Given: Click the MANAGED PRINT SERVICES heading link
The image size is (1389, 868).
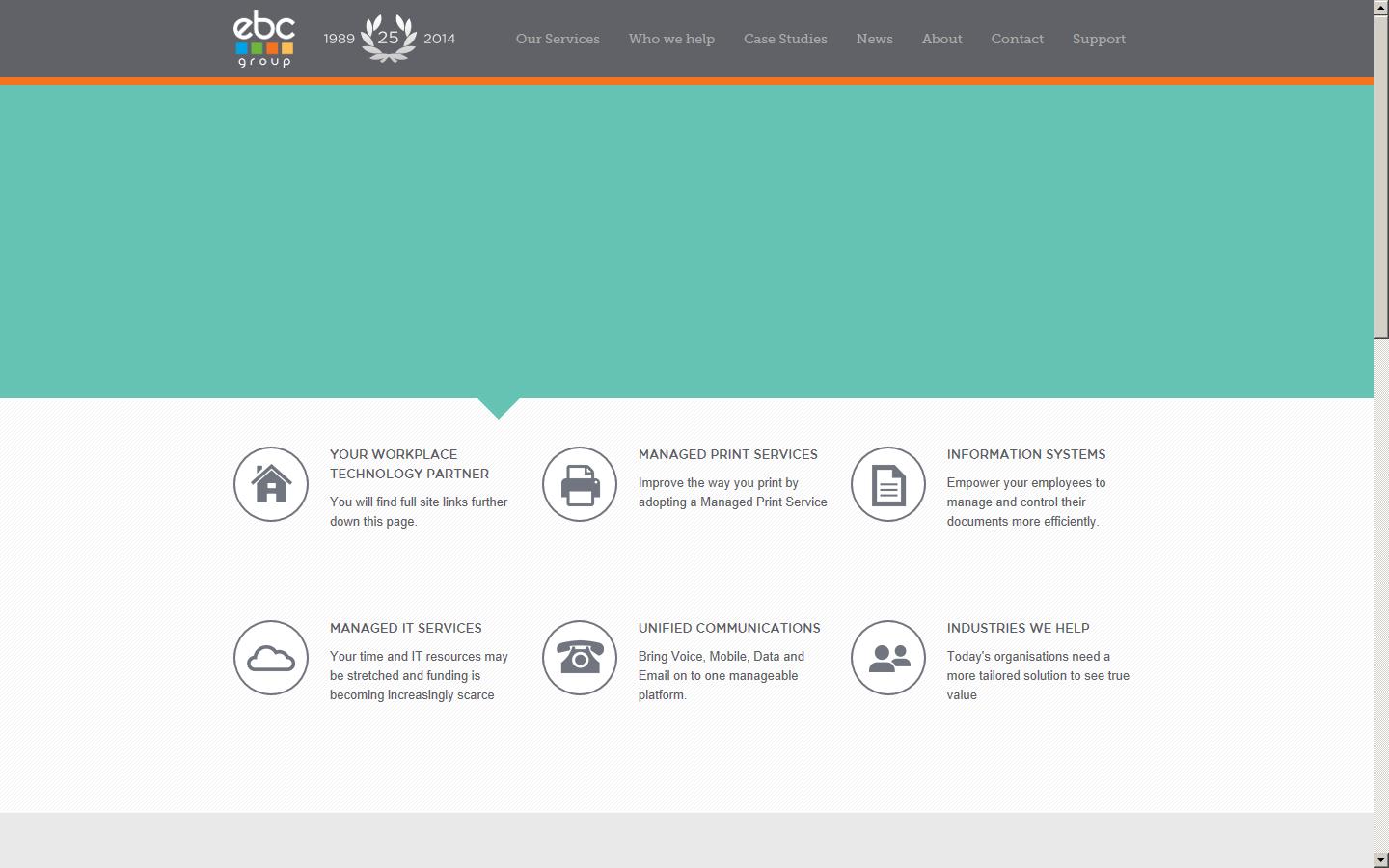Looking at the screenshot, I should [x=727, y=454].
